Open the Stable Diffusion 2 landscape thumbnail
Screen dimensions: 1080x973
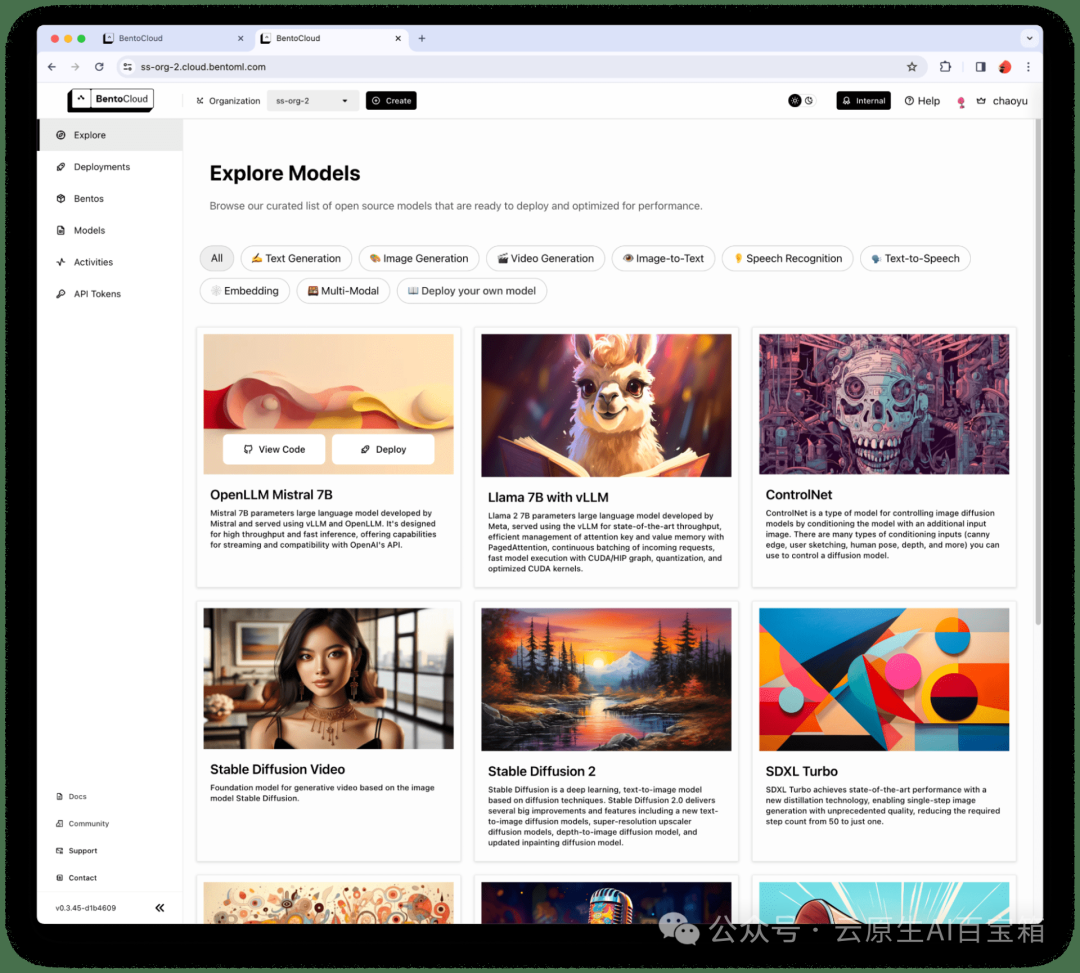[606, 679]
